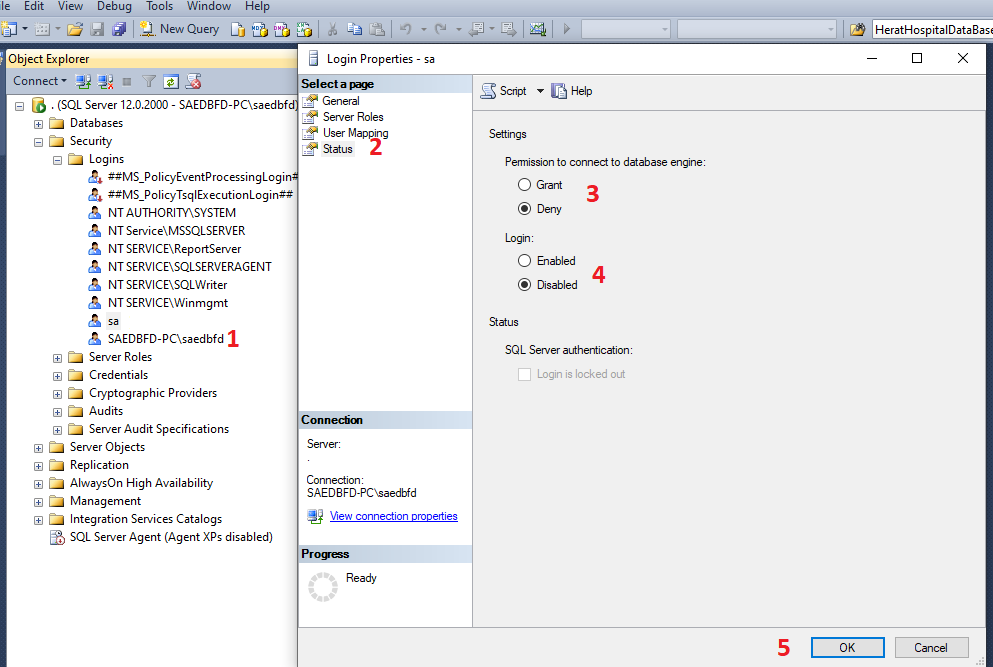The height and width of the screenshot is (667, 993).
Task: Open the General page
Action: (x=341, y=101)
